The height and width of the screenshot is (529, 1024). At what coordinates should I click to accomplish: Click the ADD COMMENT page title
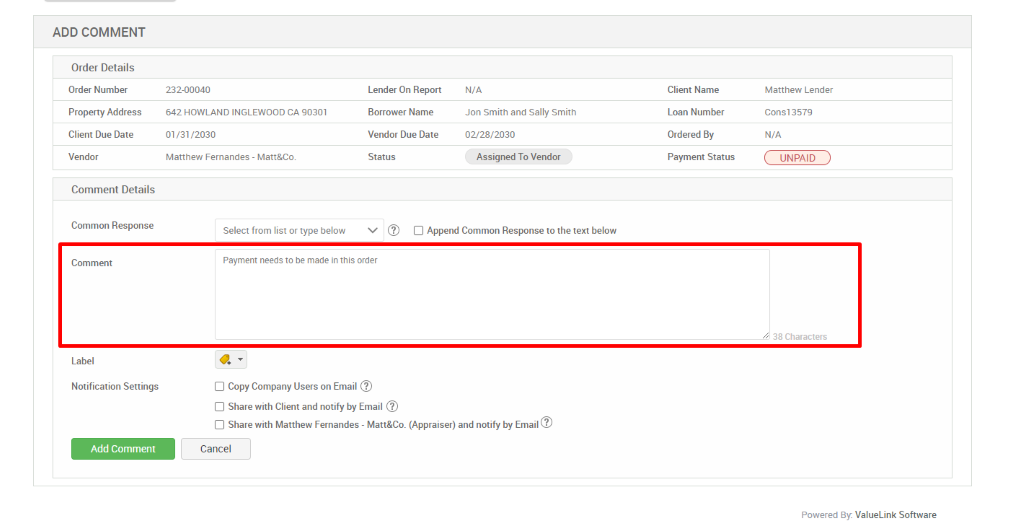99,32
